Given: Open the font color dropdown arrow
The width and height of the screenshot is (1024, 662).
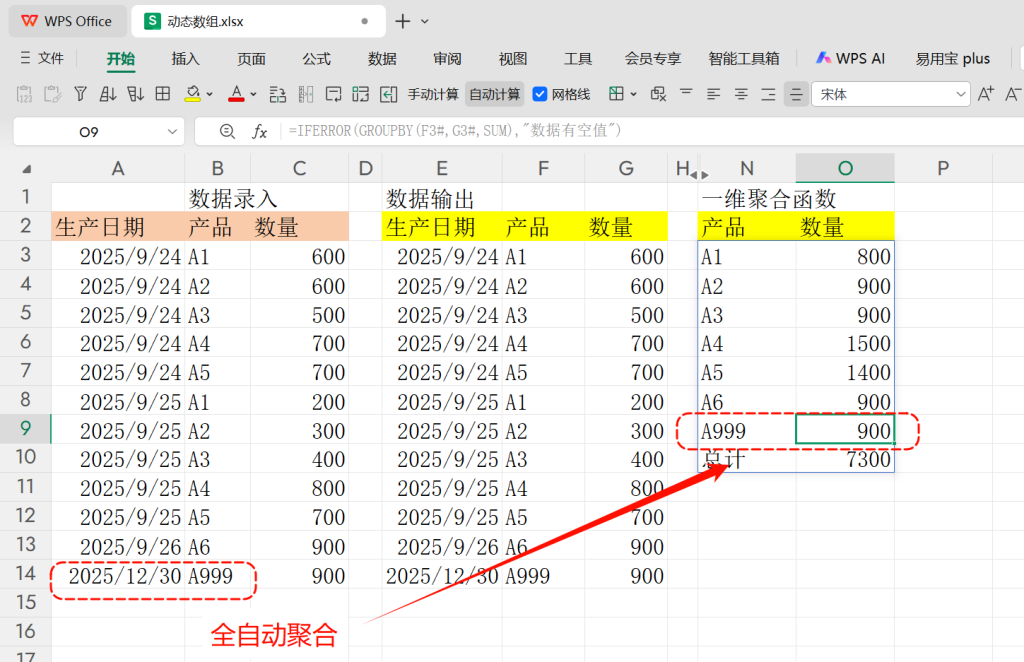Looking at the screenshot, I should [x=253, y=95].
